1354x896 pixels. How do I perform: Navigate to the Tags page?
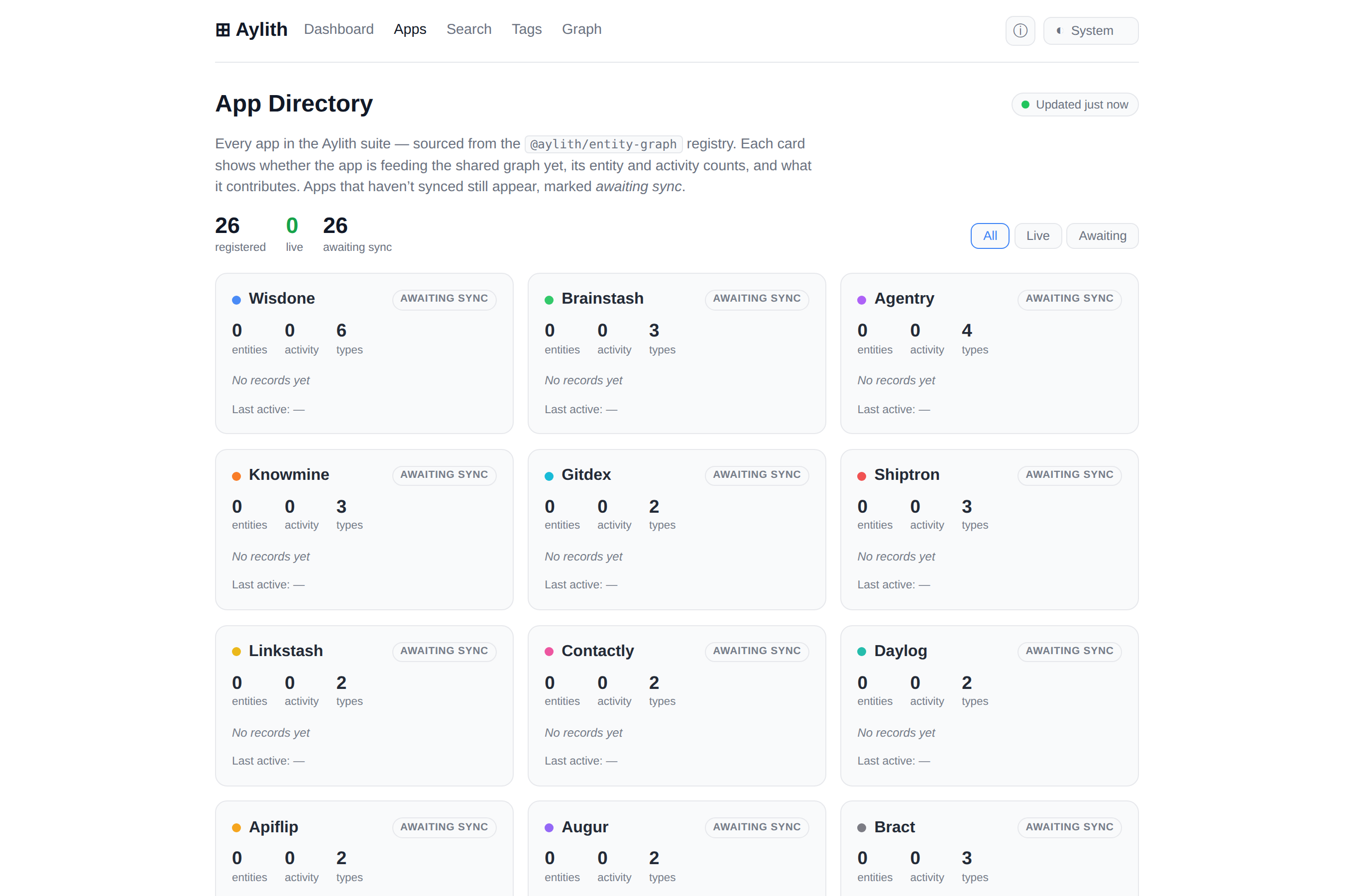[527, 29]
